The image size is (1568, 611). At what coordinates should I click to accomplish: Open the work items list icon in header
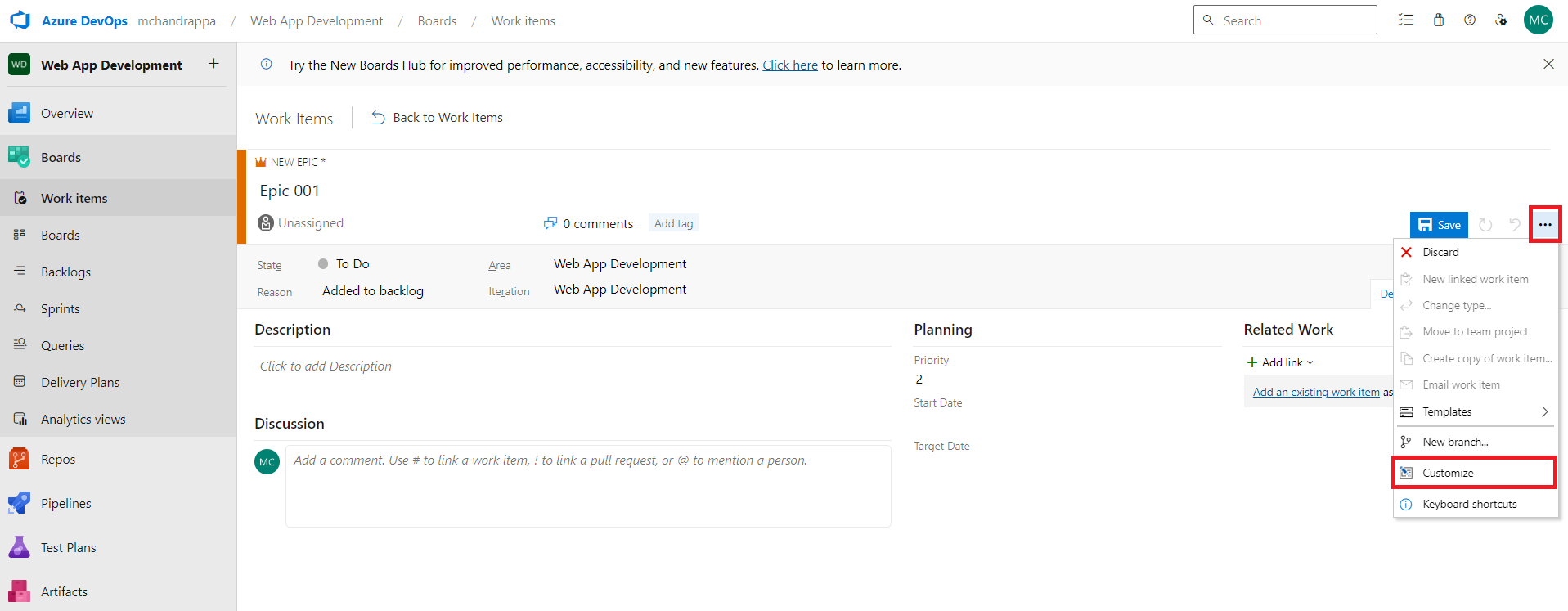coord(1406,20)
